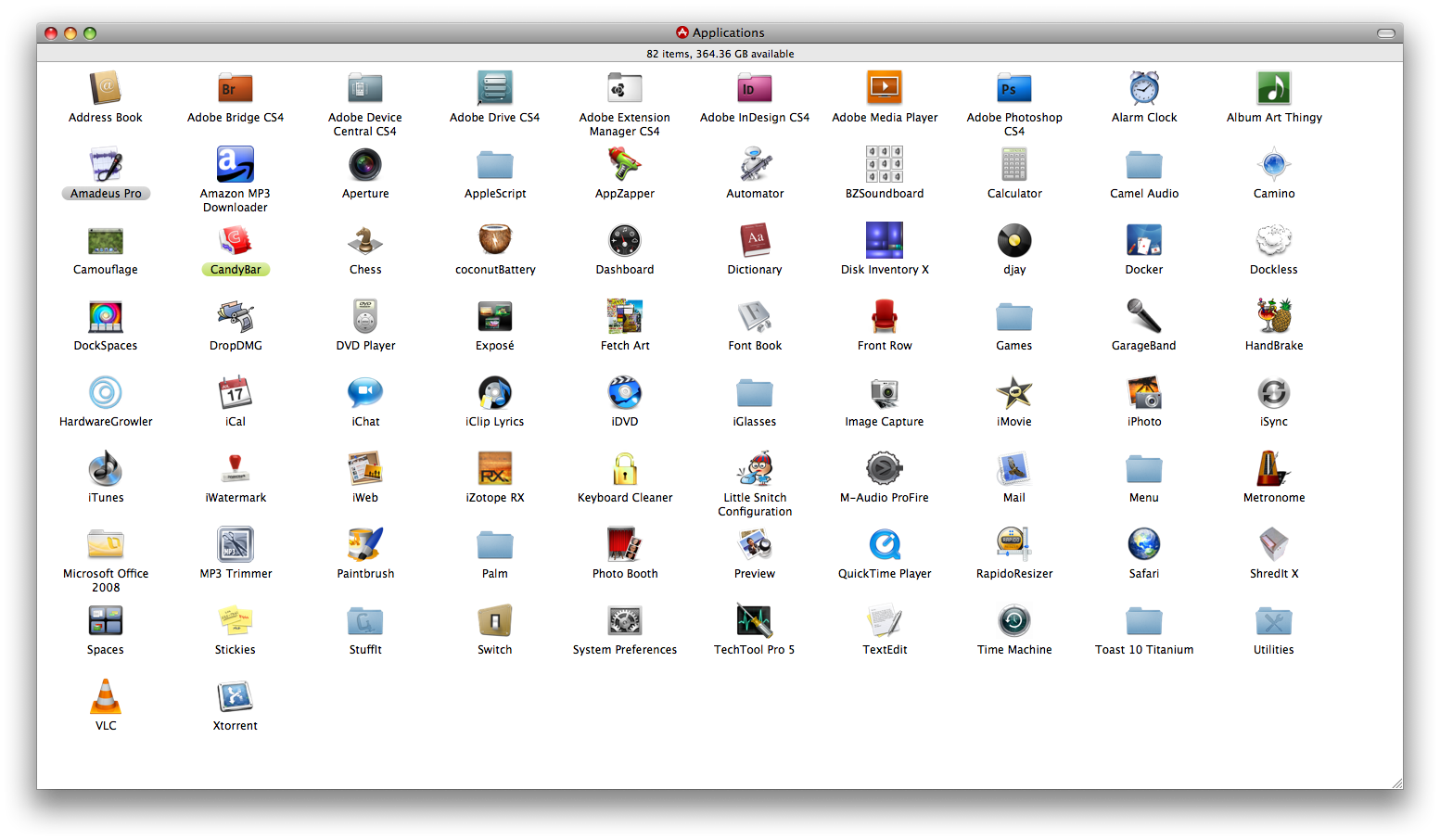
Task: Click the "RapidoResizer" label text
Action: pyautogui.click(x=1014, y=574)
